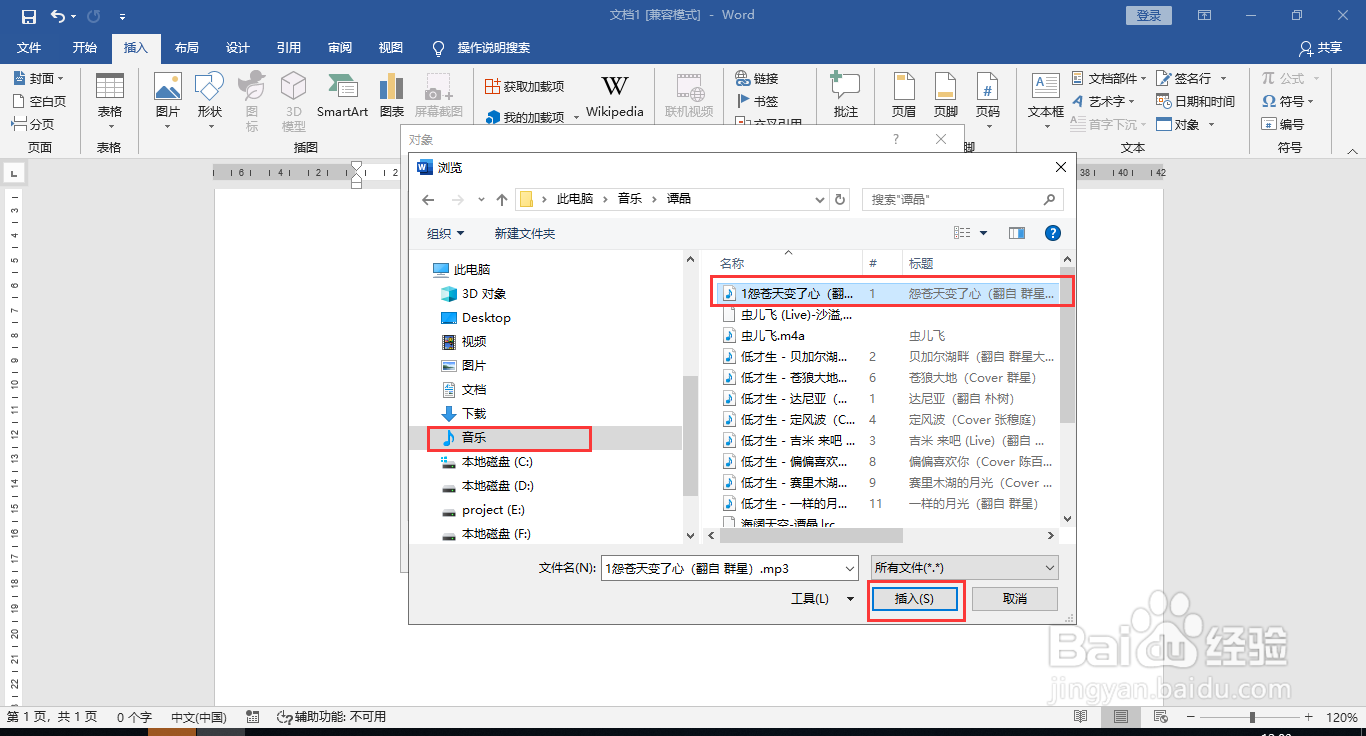The image size is (1366, 736).
Task: Click the Share (共享) button
Action: tap(1320, 47)
